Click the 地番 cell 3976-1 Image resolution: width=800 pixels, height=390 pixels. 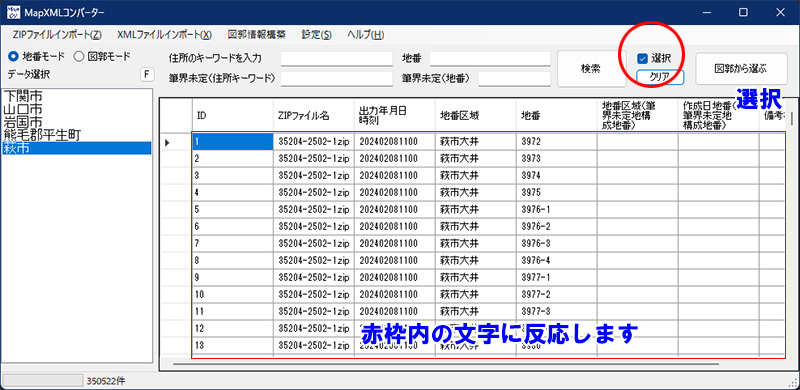tap(557, 209)
